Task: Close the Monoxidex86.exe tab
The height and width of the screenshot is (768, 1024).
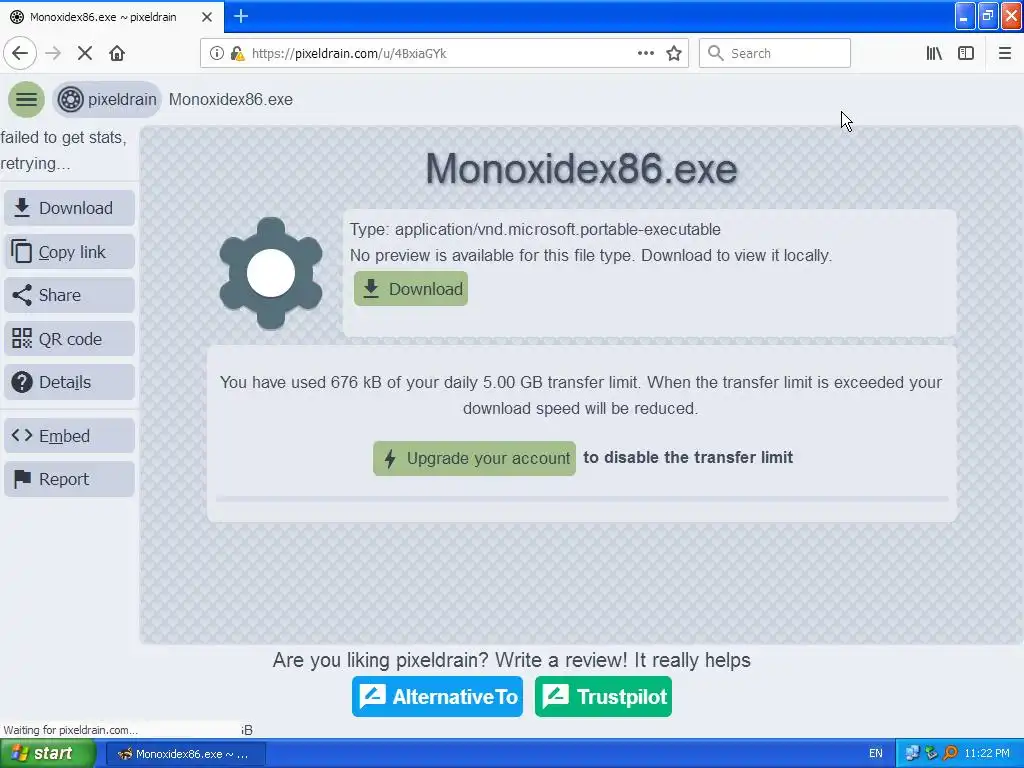Action: click(x=207, y=17)
